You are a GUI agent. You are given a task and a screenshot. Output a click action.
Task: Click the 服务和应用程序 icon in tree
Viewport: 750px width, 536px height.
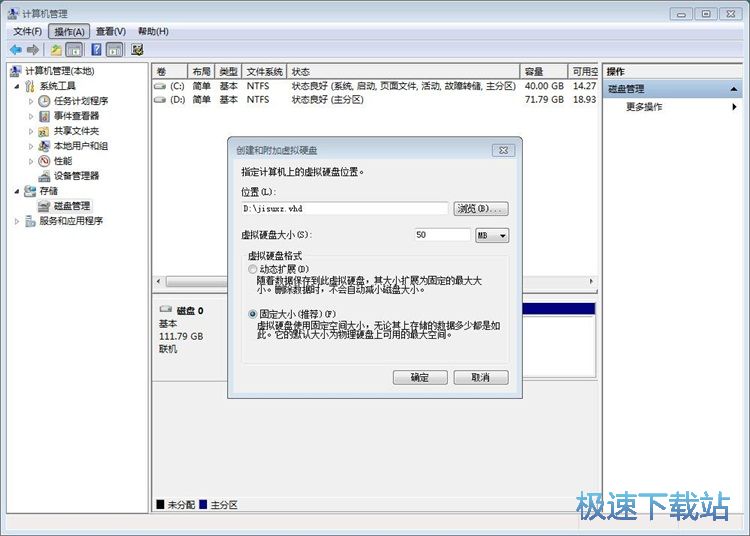click(30, 221)
